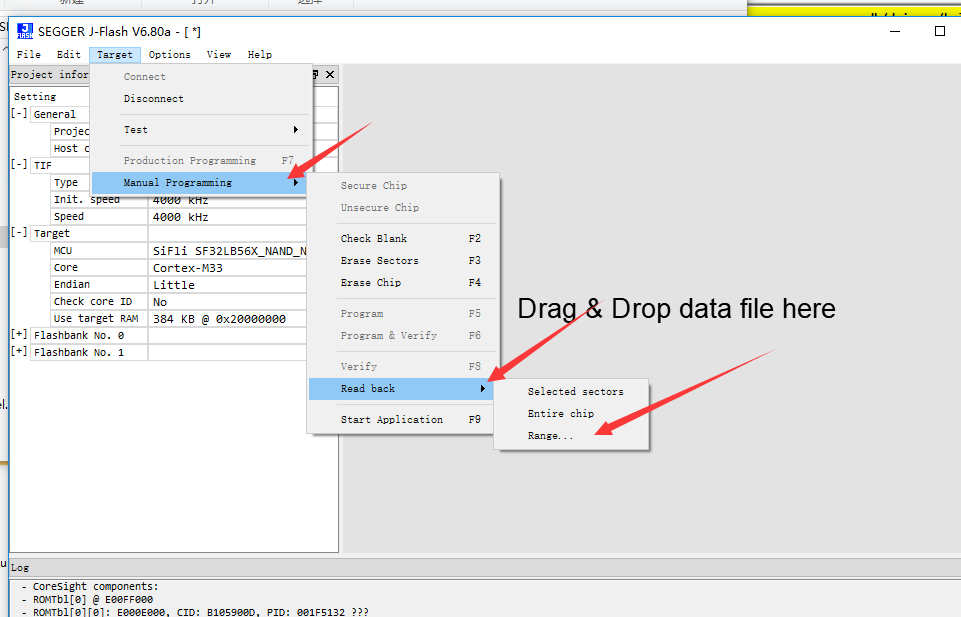Click the Endian row label
The image size is (961, 617).
click(72, 284)
